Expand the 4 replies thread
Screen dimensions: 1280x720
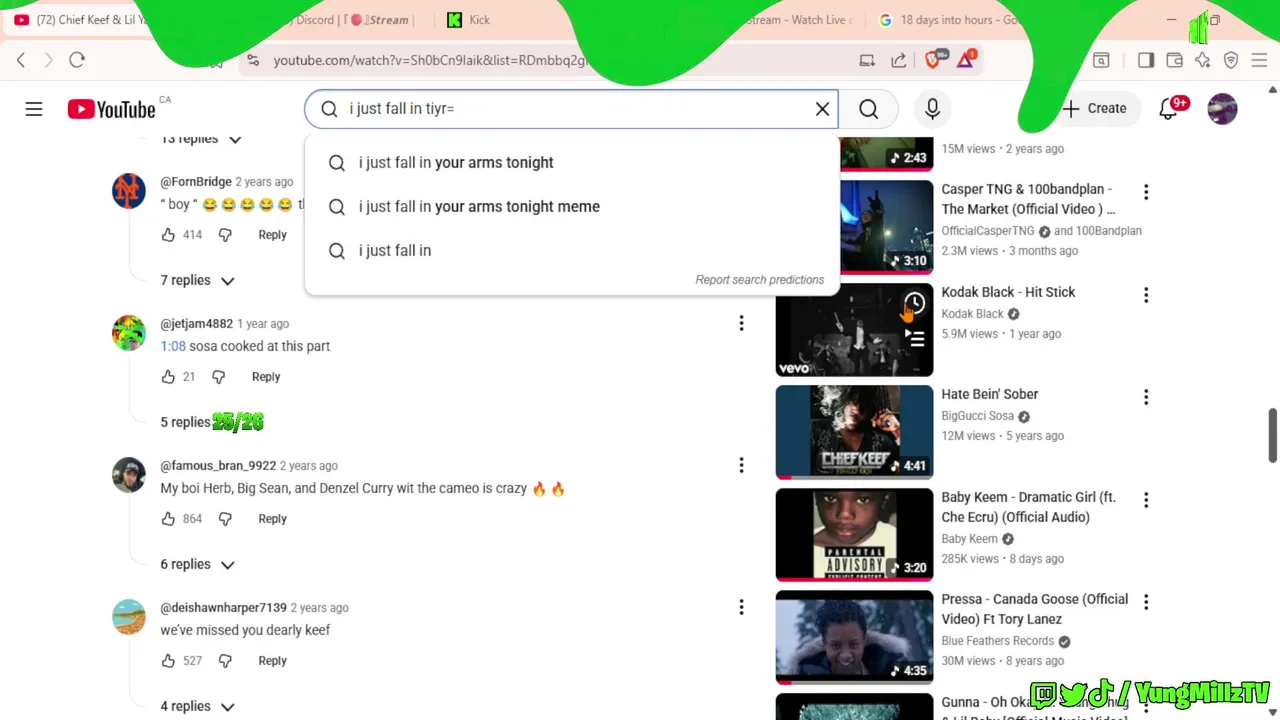click(x=198, y=707)
